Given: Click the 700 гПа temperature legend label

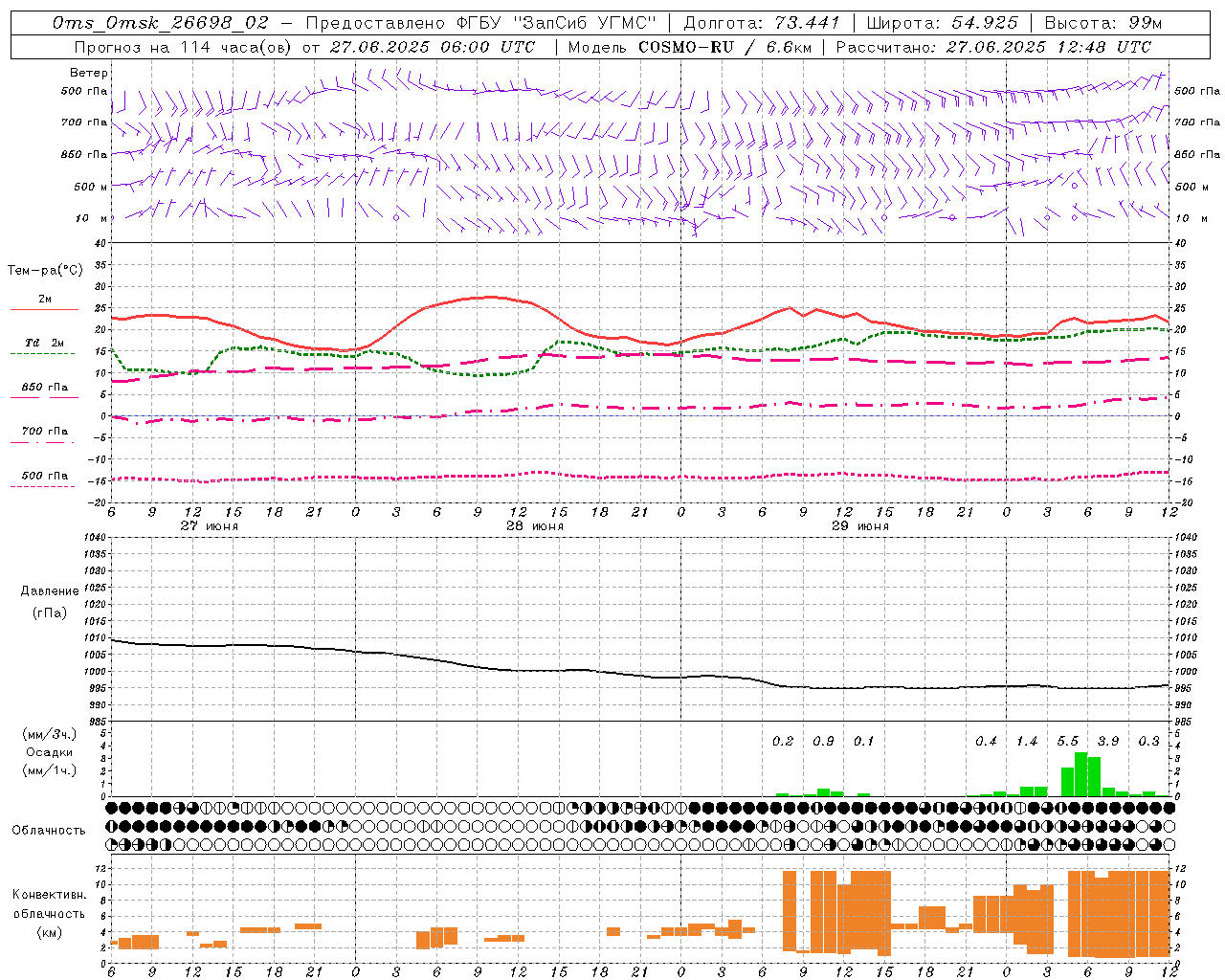Looking at the screenshot, I should click(45, 431).
